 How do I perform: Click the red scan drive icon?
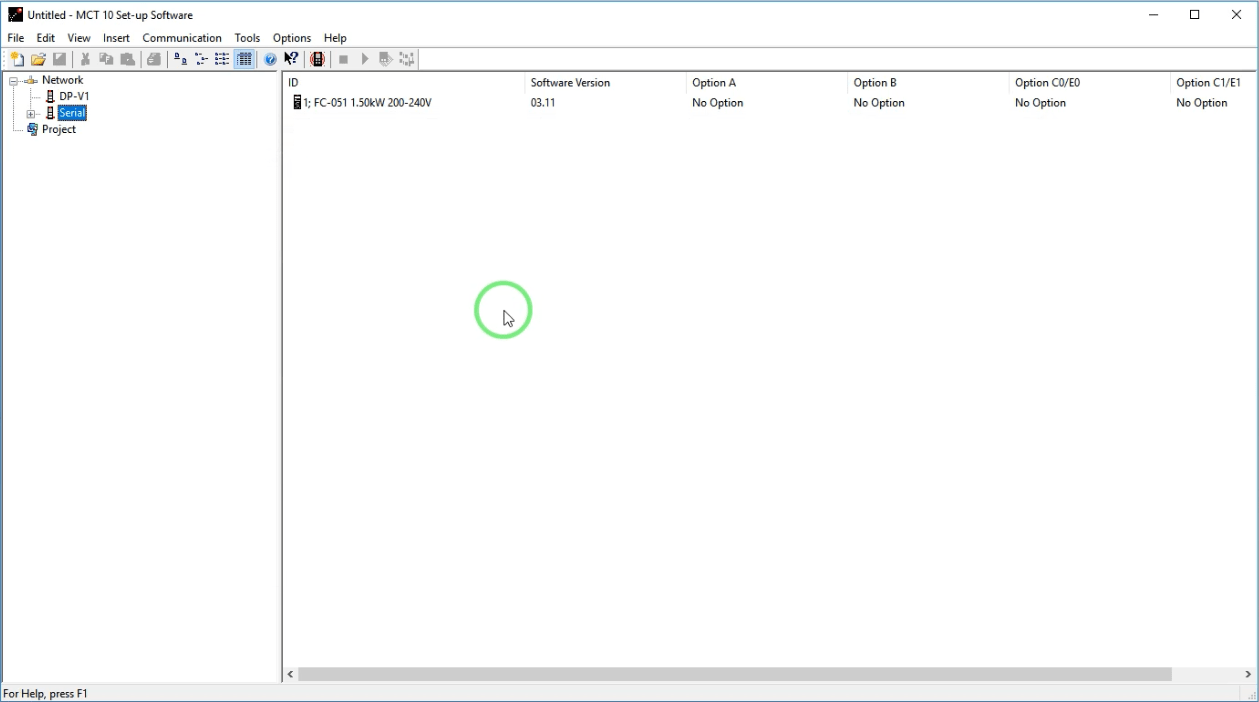pyautogui.click(x=317, y=59)
